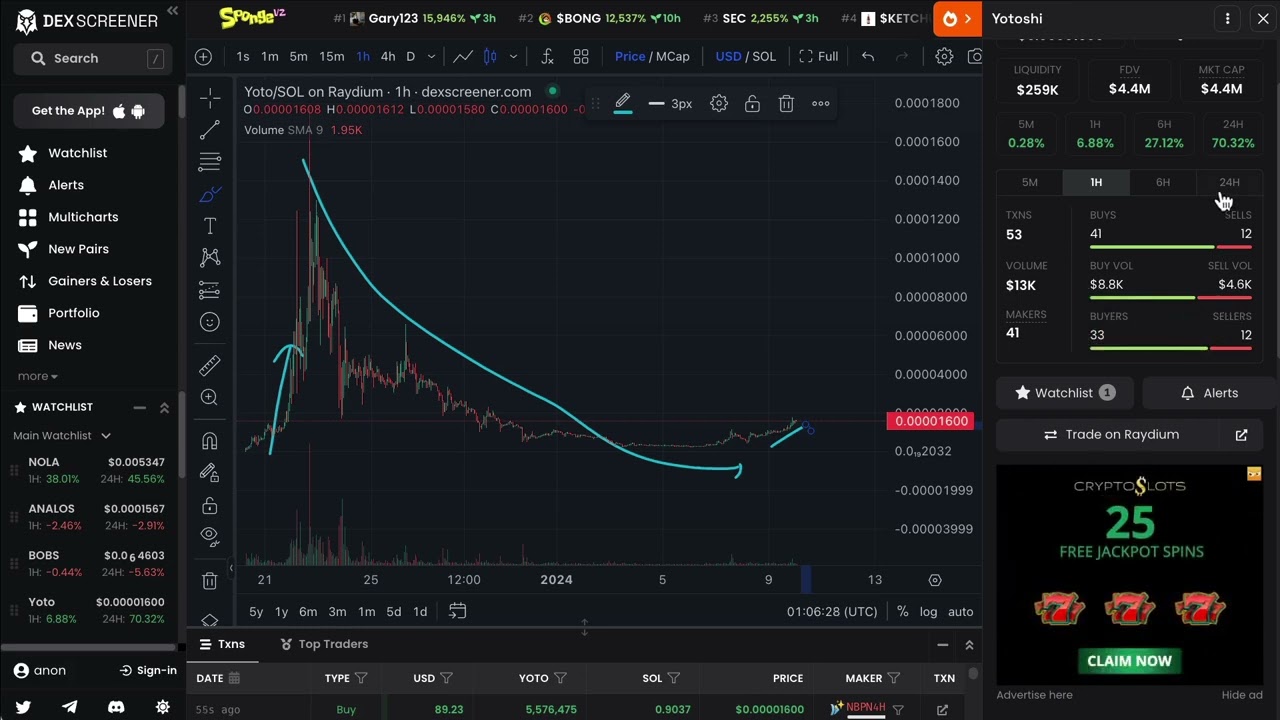Open the indicator templates grid
Screen dimensions: 1280x720
(x=581, y=57)
